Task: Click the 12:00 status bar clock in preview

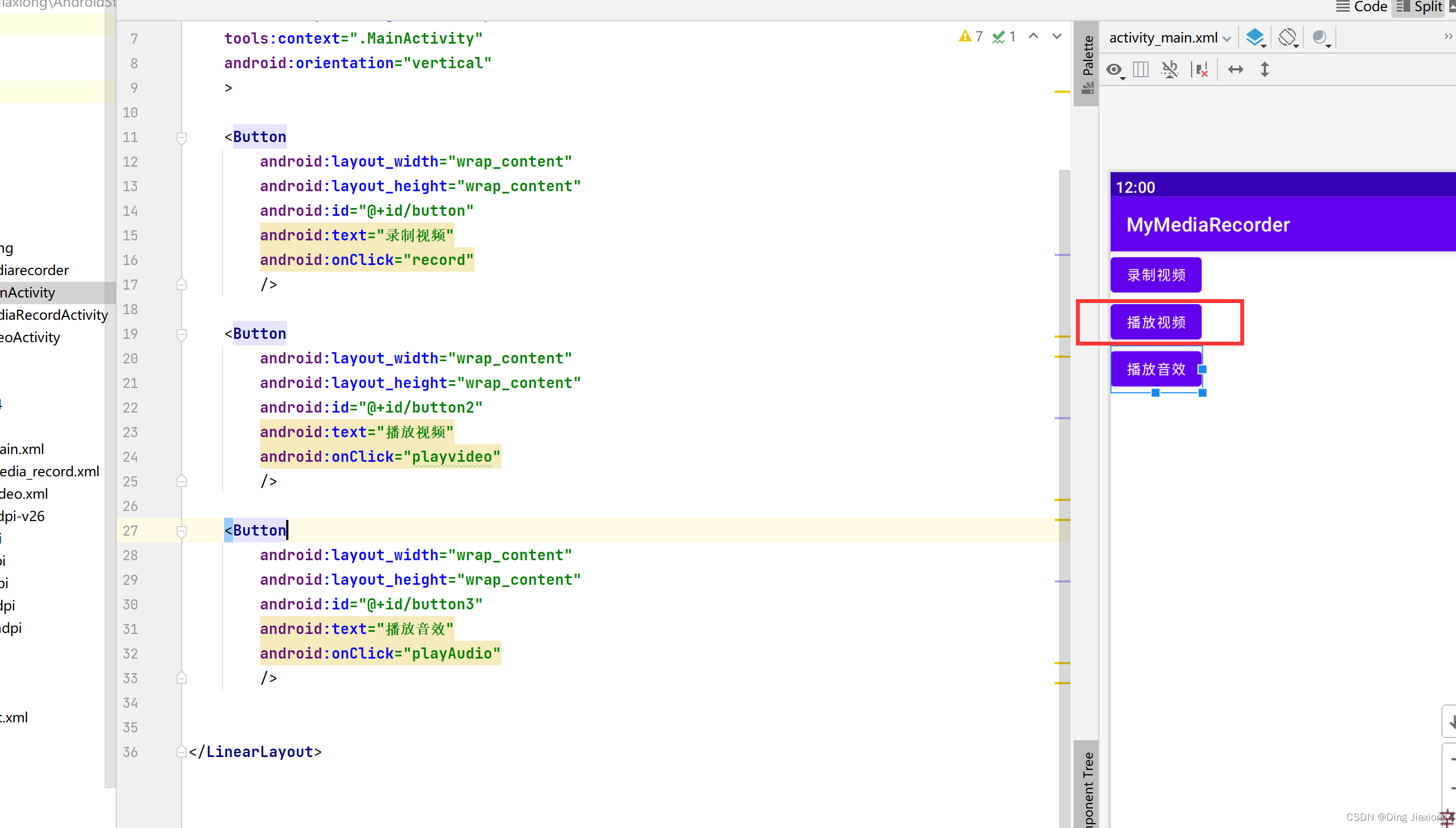Action: tap(1135, 187)
